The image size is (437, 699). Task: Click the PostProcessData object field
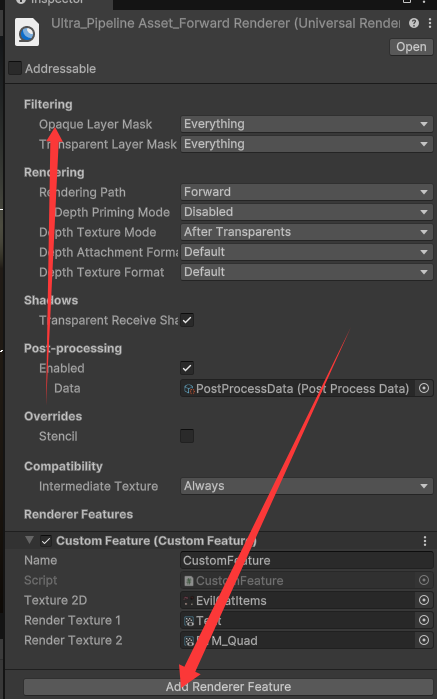click(297, 388)
